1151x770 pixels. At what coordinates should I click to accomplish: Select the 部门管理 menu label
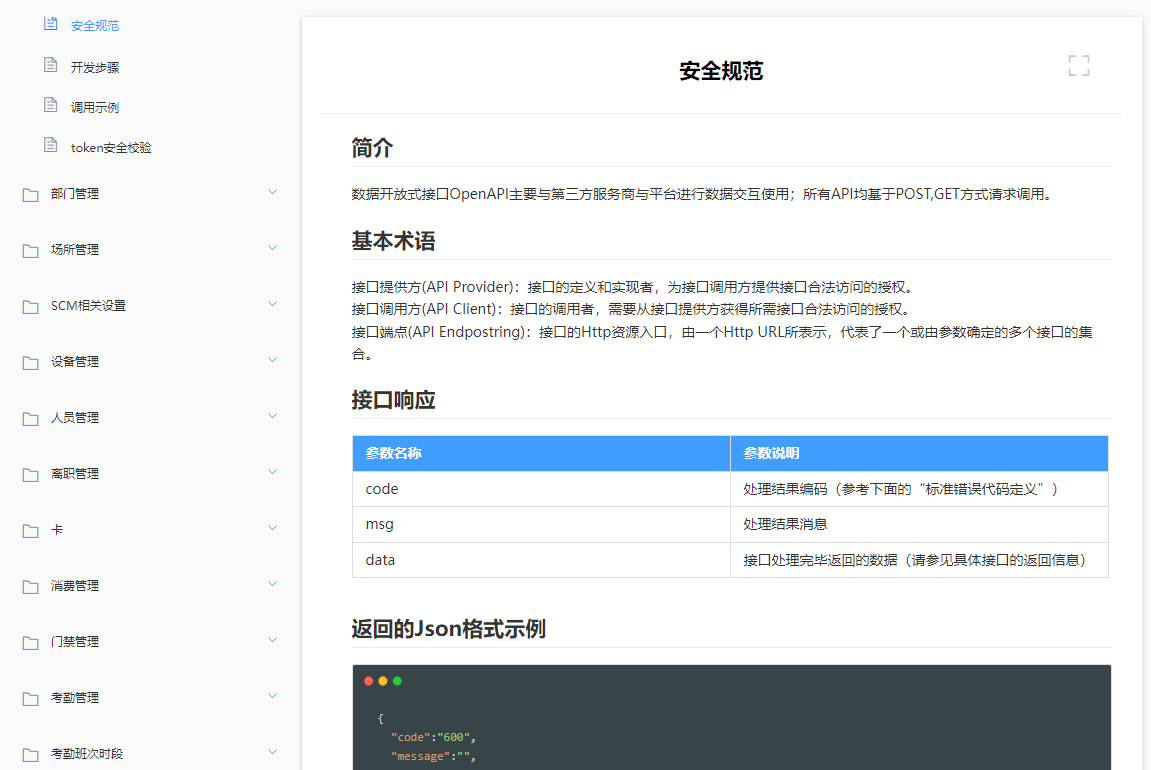point(75,194)
